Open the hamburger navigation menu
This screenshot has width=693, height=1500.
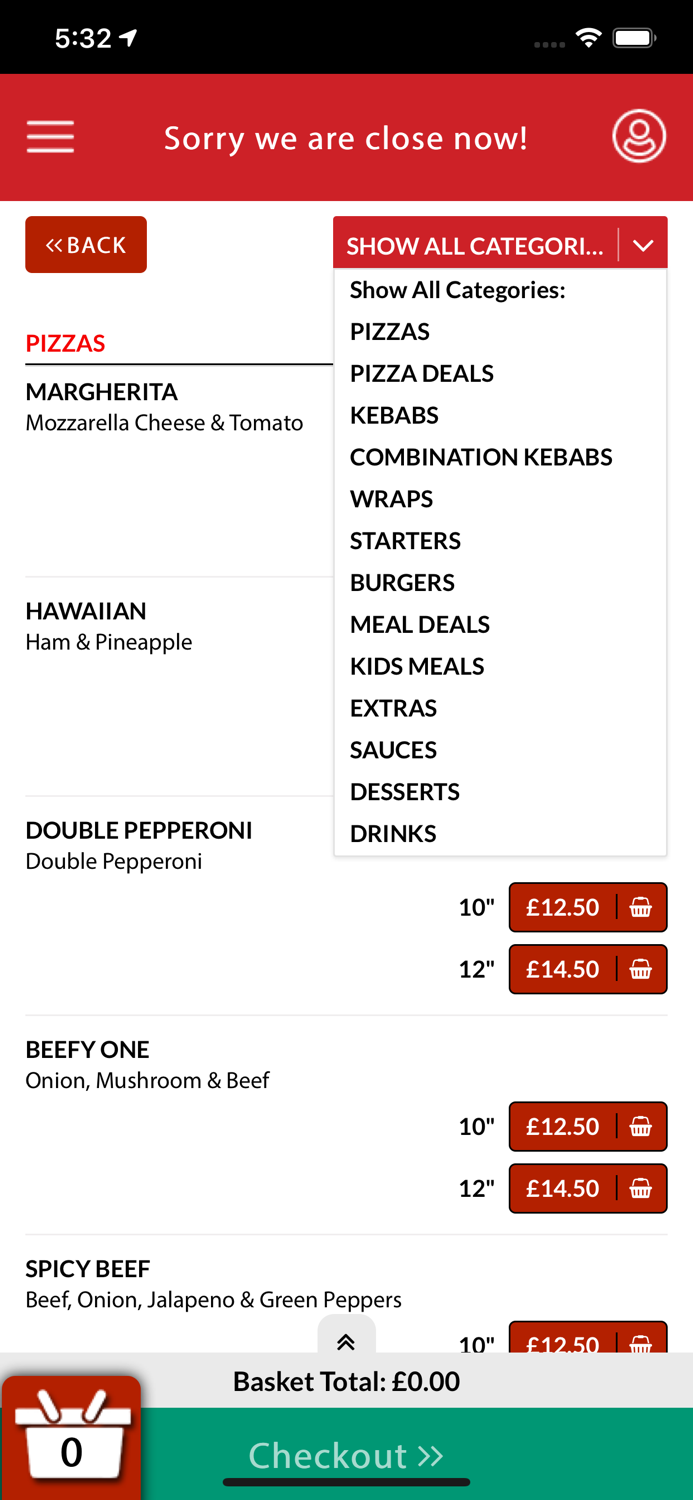(50, 137)
